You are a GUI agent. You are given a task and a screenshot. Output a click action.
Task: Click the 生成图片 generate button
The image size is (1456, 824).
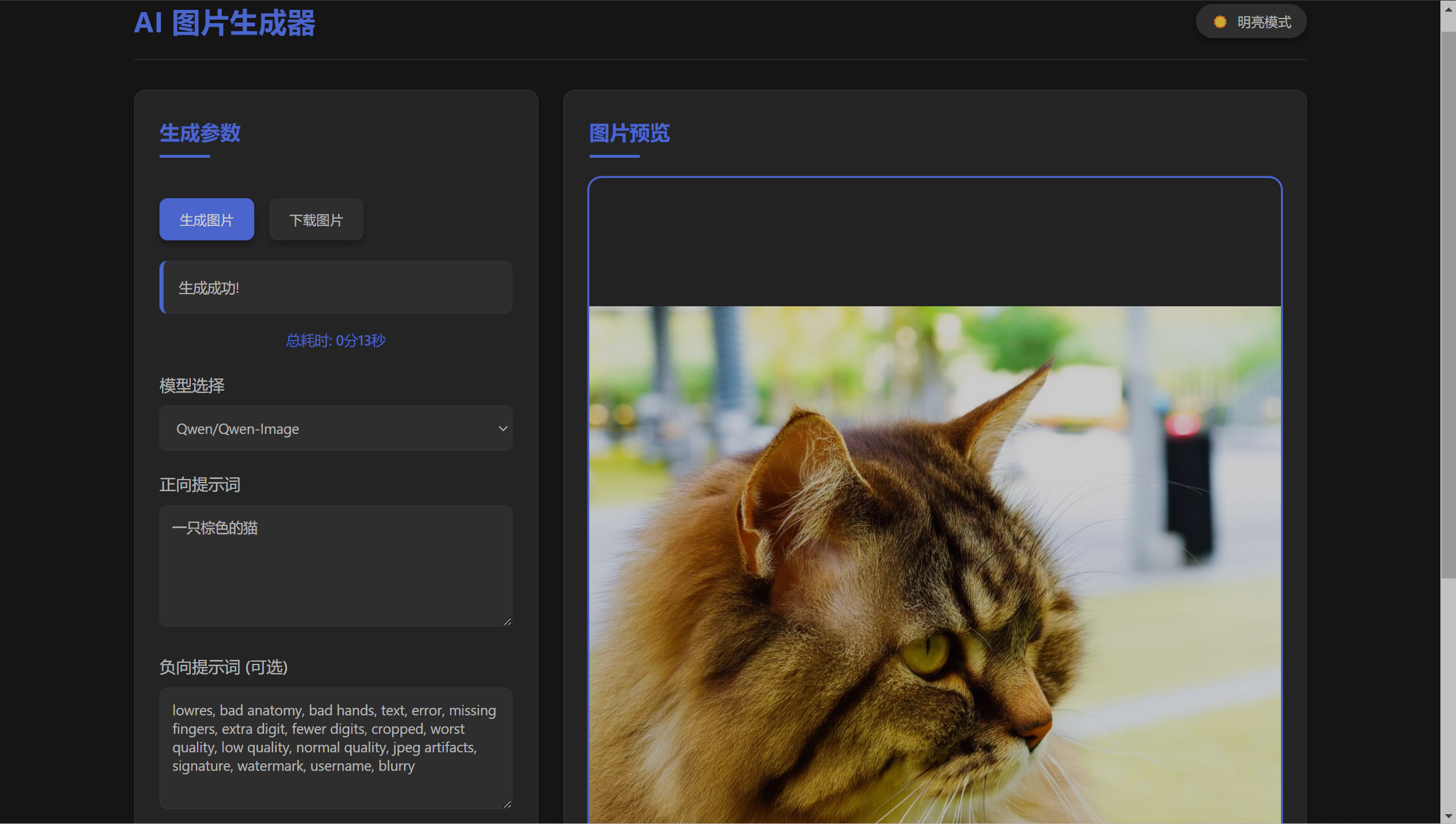(206, 220)
